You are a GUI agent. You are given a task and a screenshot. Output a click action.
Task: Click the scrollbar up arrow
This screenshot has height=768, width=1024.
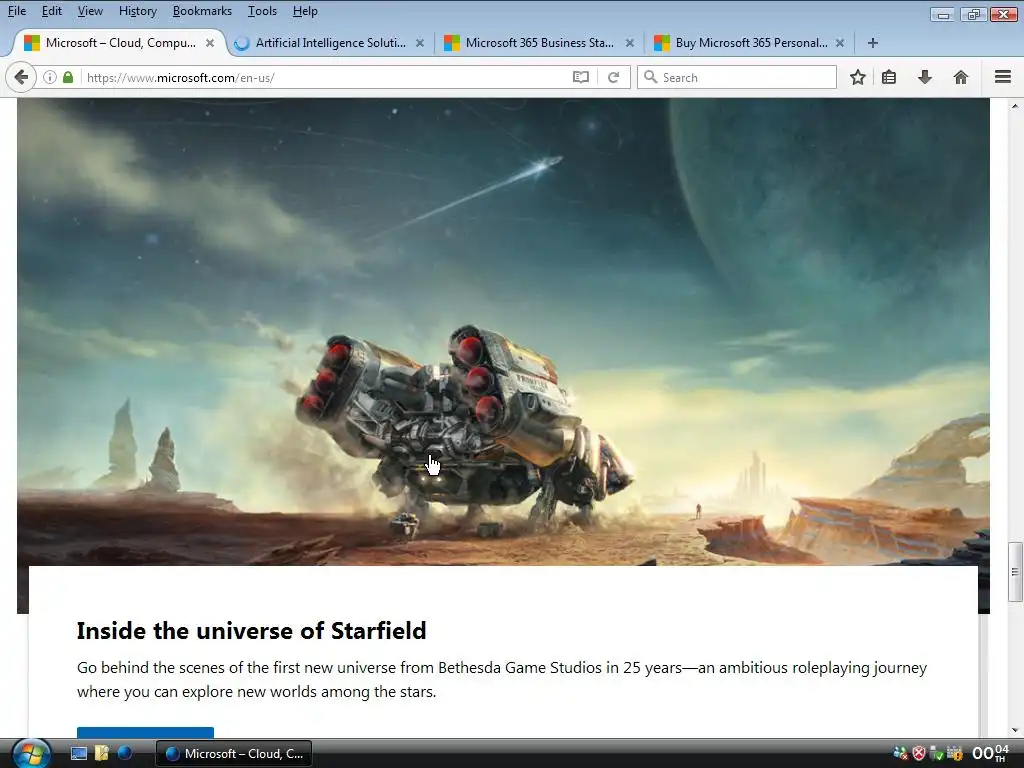click(x=1014, y=106)
